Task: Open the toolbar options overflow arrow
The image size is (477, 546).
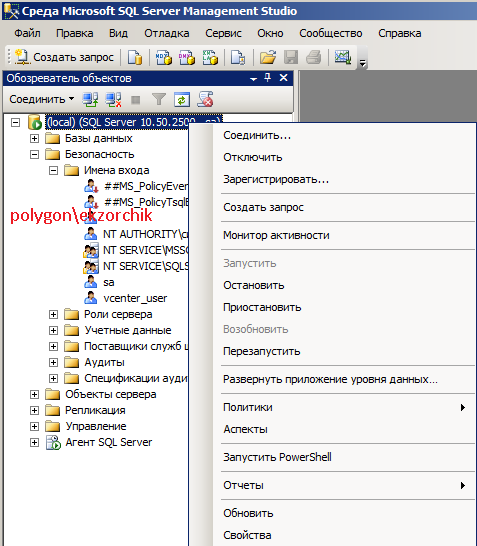Action: (363, 63)
